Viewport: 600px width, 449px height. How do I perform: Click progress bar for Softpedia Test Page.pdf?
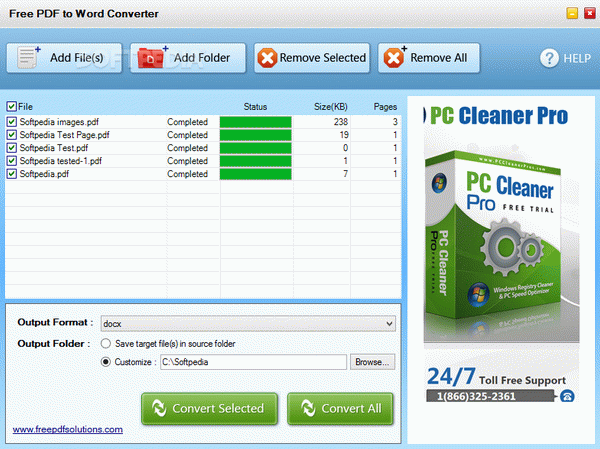coord(256,135)
